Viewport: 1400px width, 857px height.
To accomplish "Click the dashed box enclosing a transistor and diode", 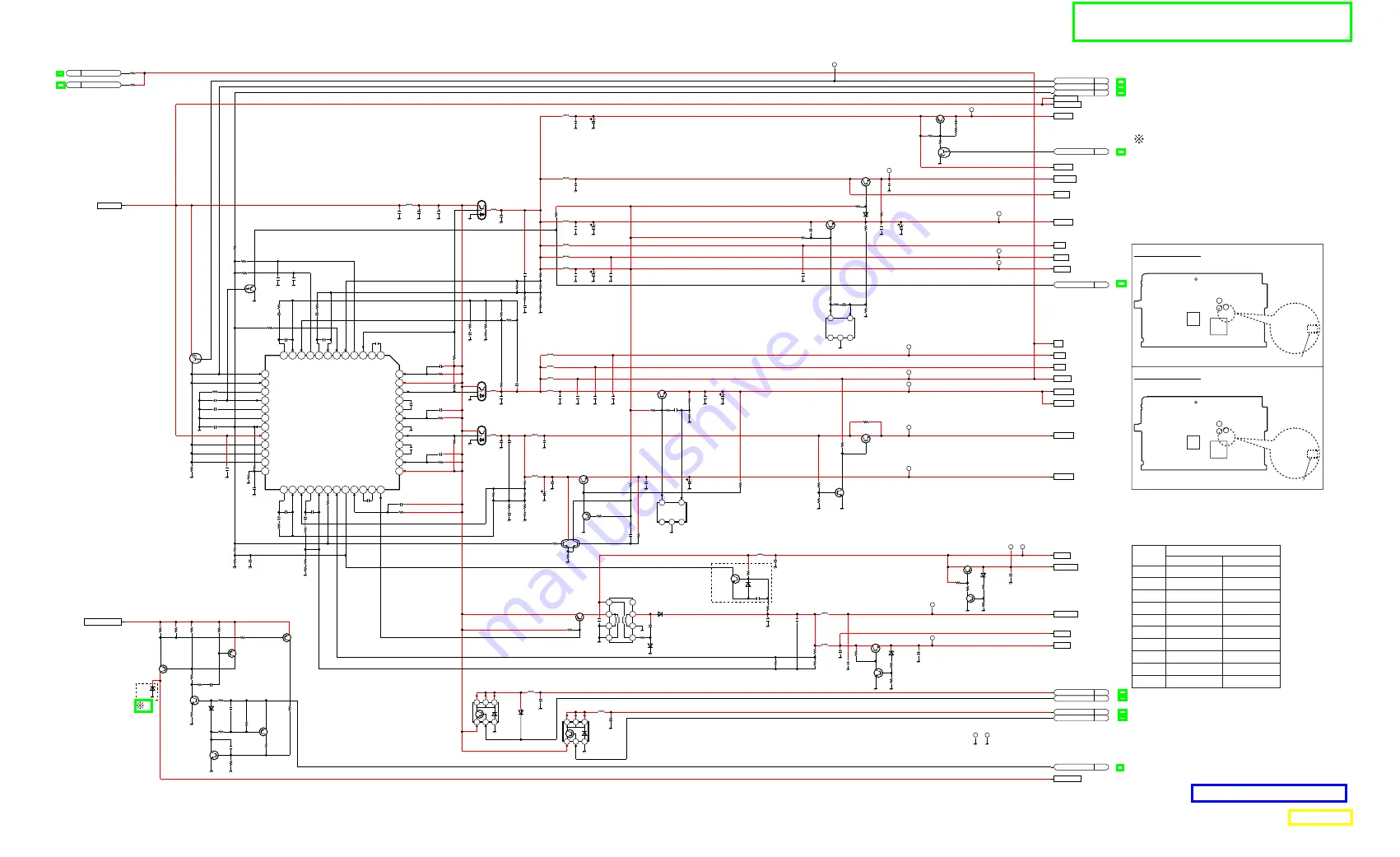I will [x=741, y=583].
